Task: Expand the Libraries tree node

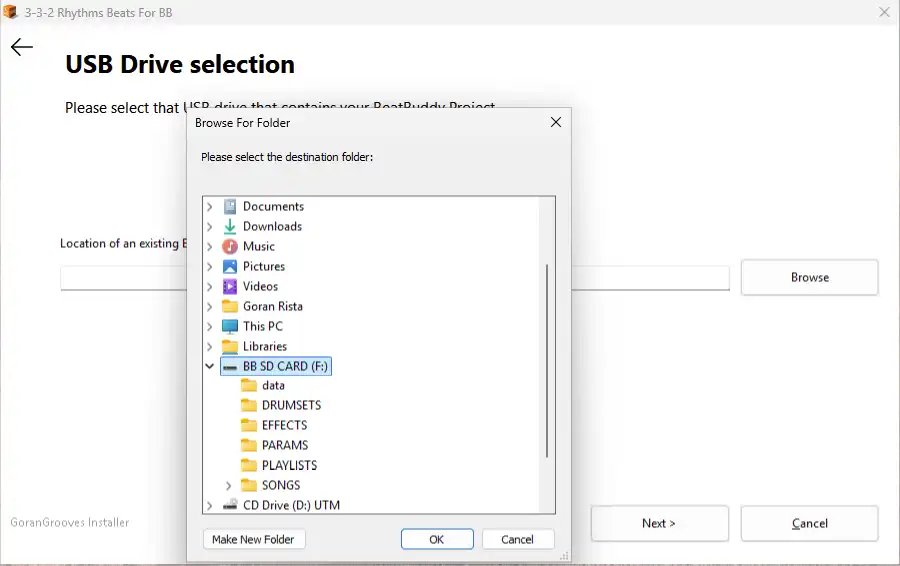Action: (210, 347)
